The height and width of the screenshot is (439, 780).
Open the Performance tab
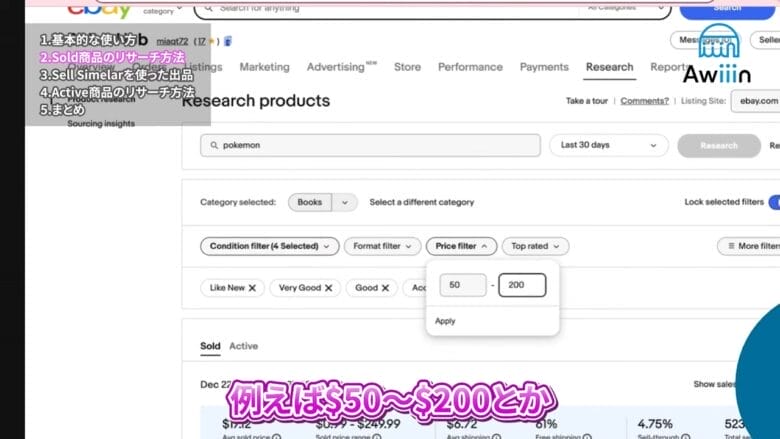(470, 67)
